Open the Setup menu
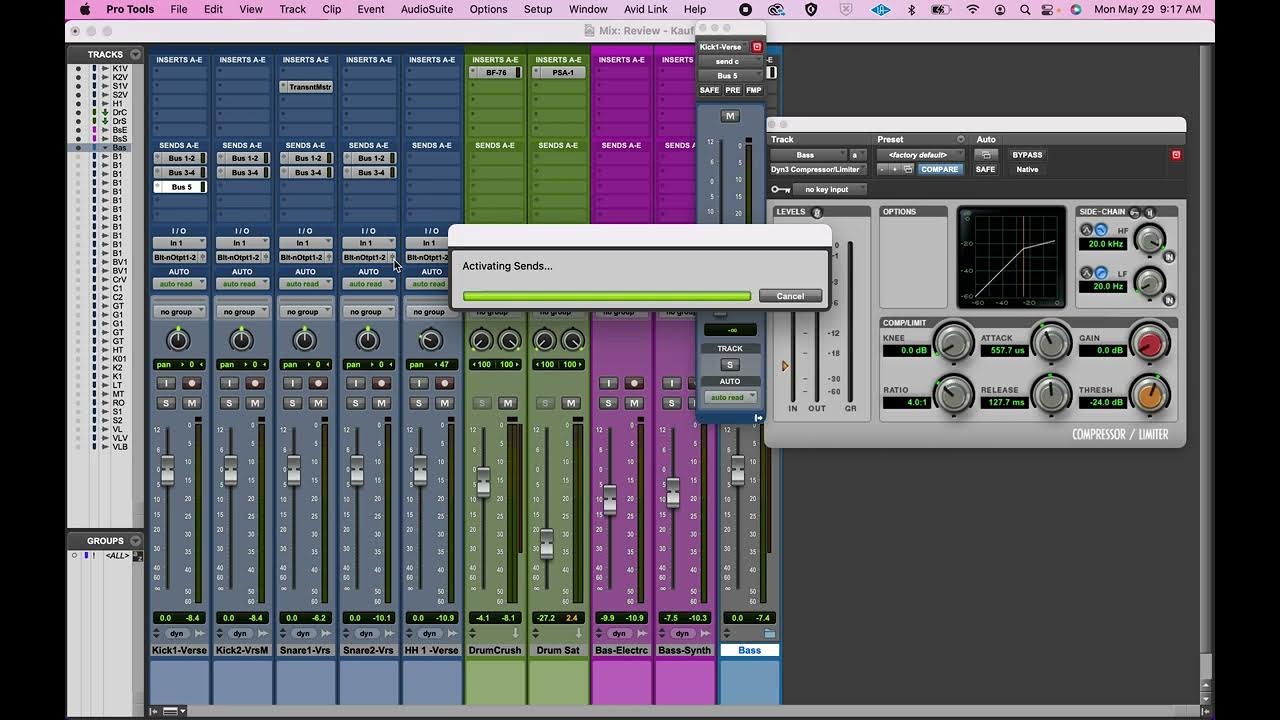The width and height of the screenshot is (1280, 720). (538, 9)
